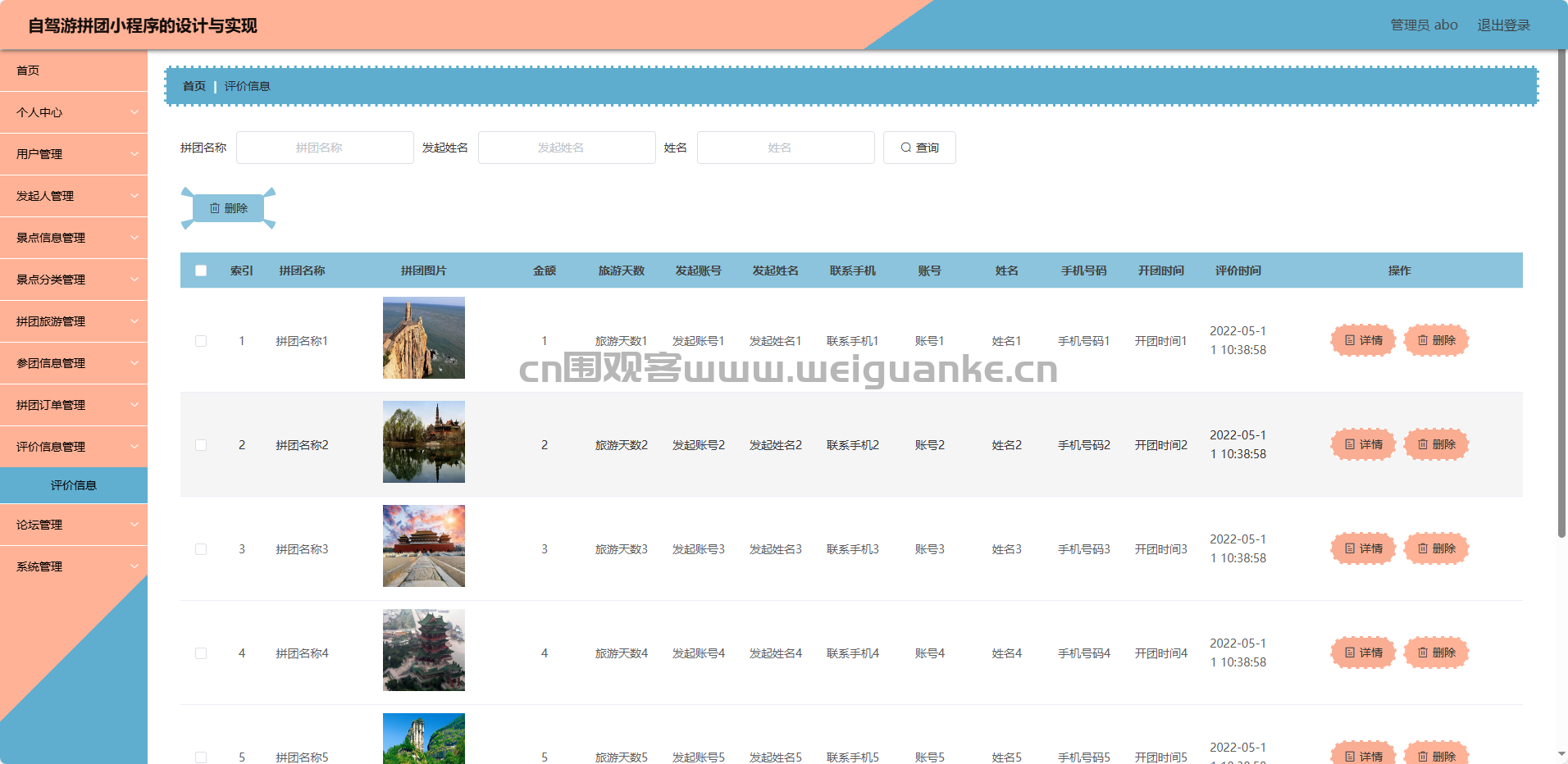The height and width of the screenshot is (764, 1568).
Task: Check the checkbox for row 拼团名称1
Action: tap(201, 341)
